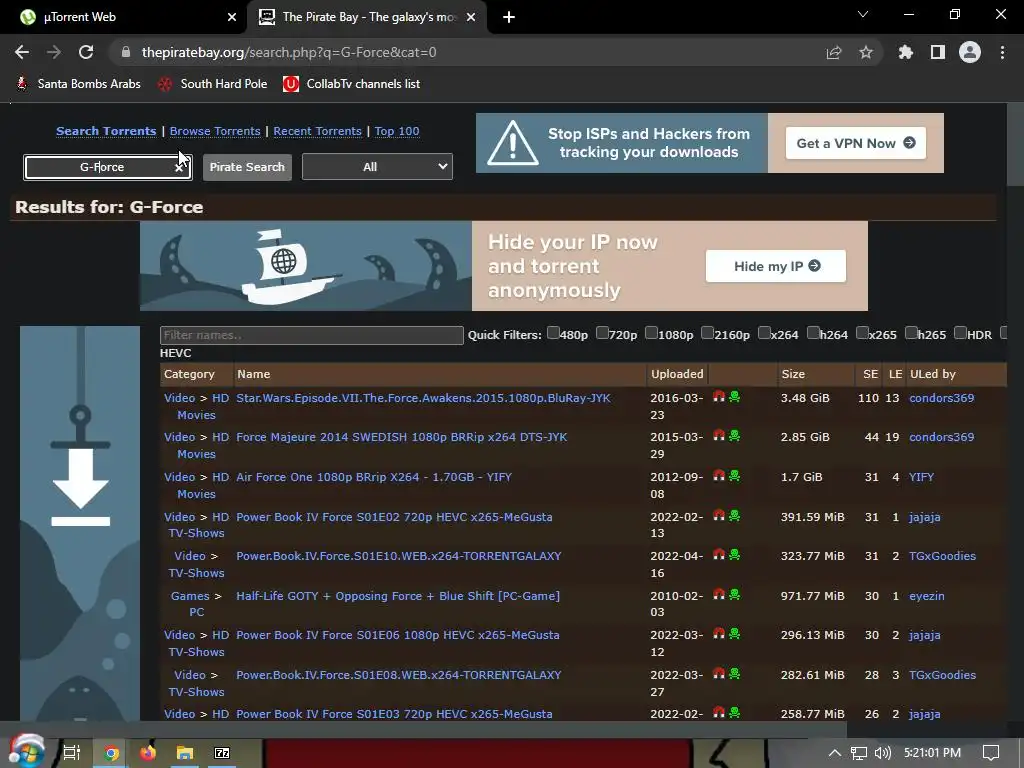The height and width of the screenshot is (768, 1024).
Task: Toggle the x264 quick filter
Action: pyautogui.click(x=764, y=333)
